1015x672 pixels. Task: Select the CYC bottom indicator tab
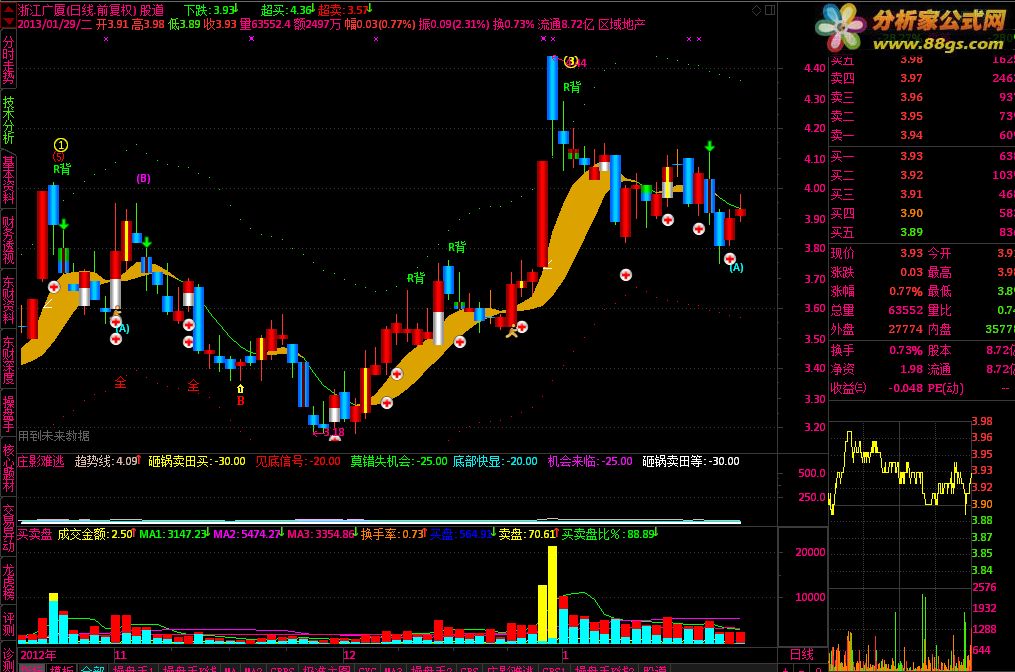pos(366,669)
